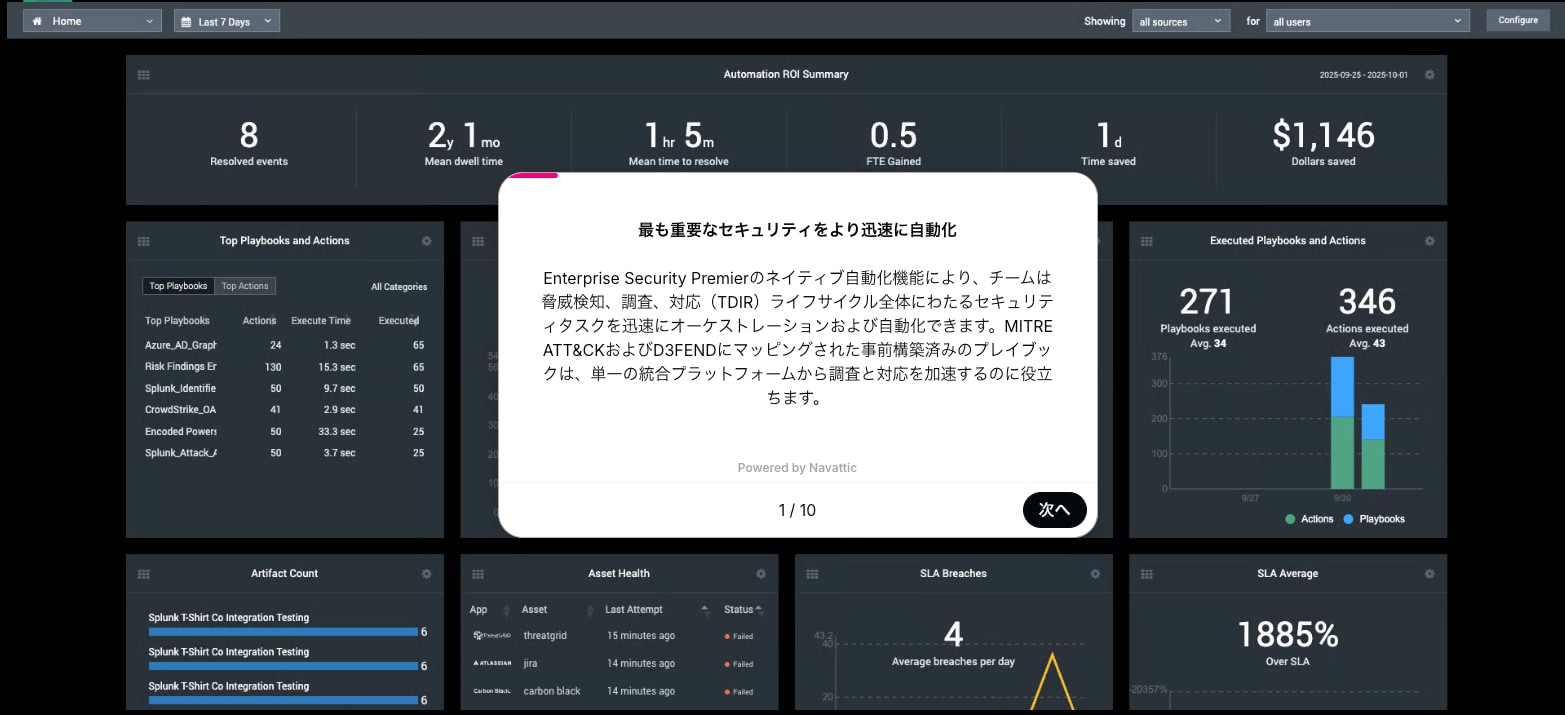Click the threatgrid asset name
Viewport: 1565px width, 715px height.
[545, 636]
